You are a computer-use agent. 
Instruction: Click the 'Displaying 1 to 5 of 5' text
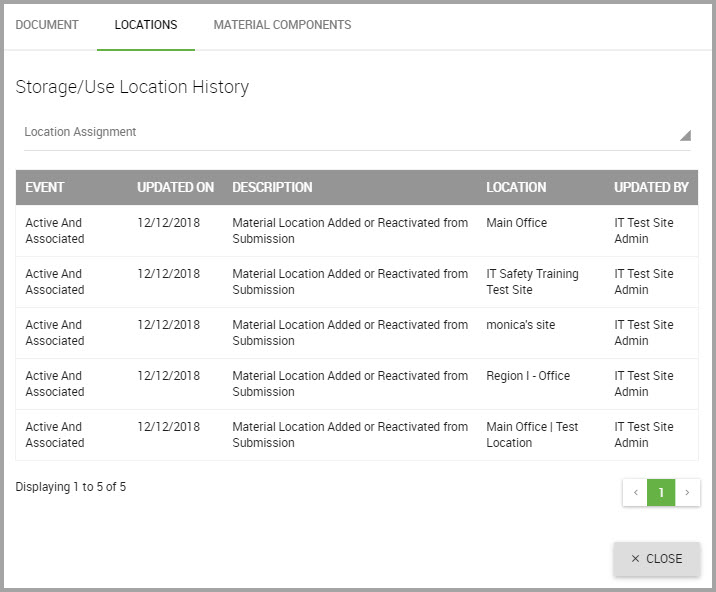click(71, 487)
